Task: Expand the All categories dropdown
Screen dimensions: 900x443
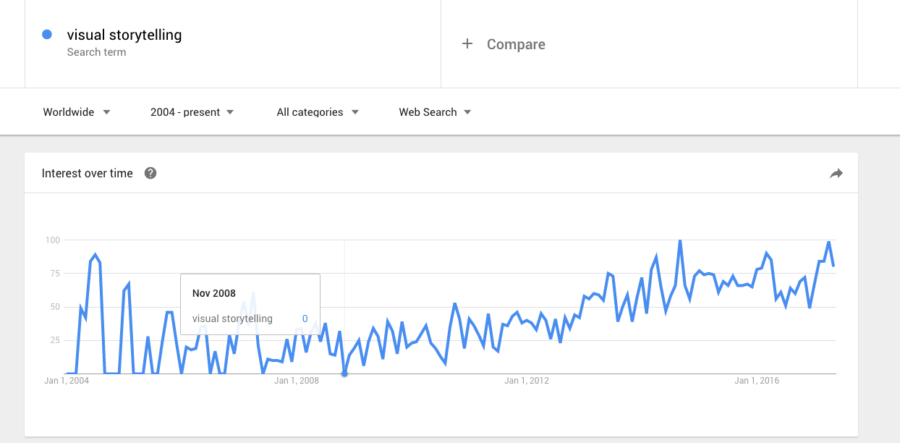Action: click(x=317, y=112)
